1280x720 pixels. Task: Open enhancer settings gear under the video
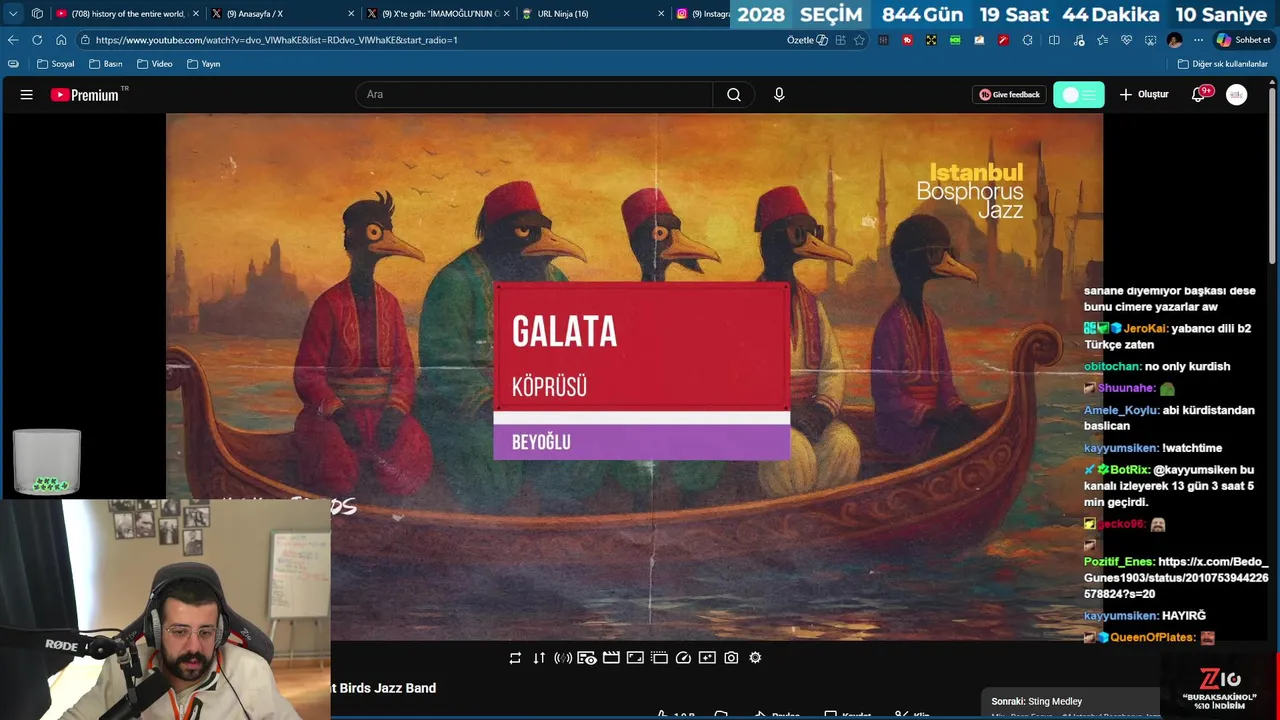click(x=755, y=658)
